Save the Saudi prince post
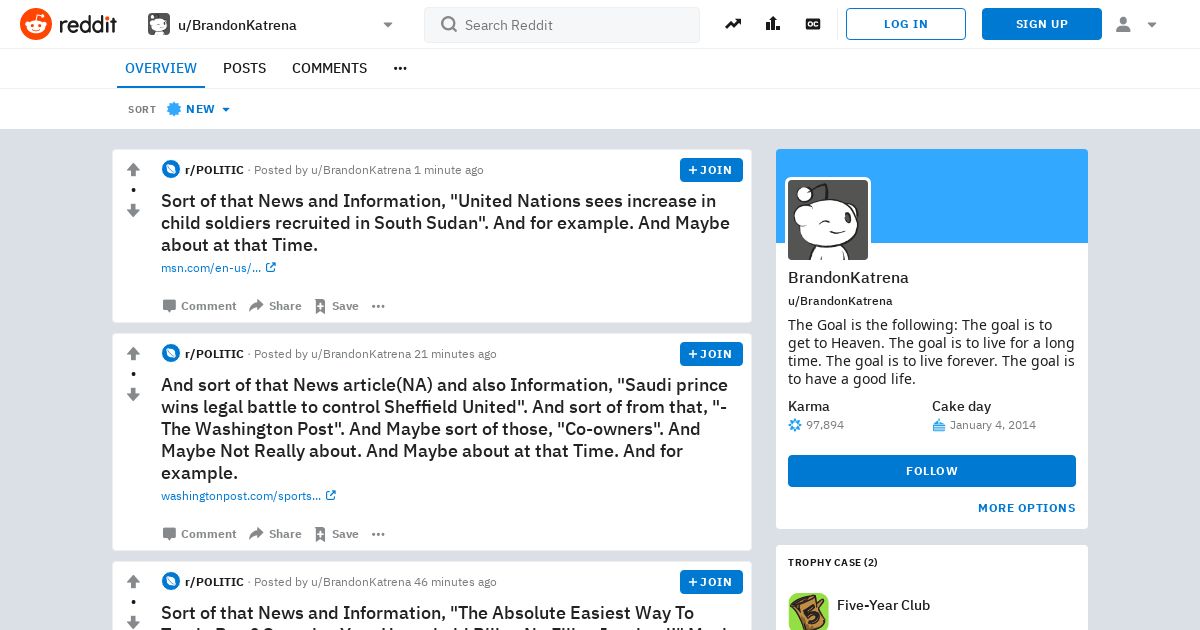This screenshot has width=1200, height=630. (336, 534)
